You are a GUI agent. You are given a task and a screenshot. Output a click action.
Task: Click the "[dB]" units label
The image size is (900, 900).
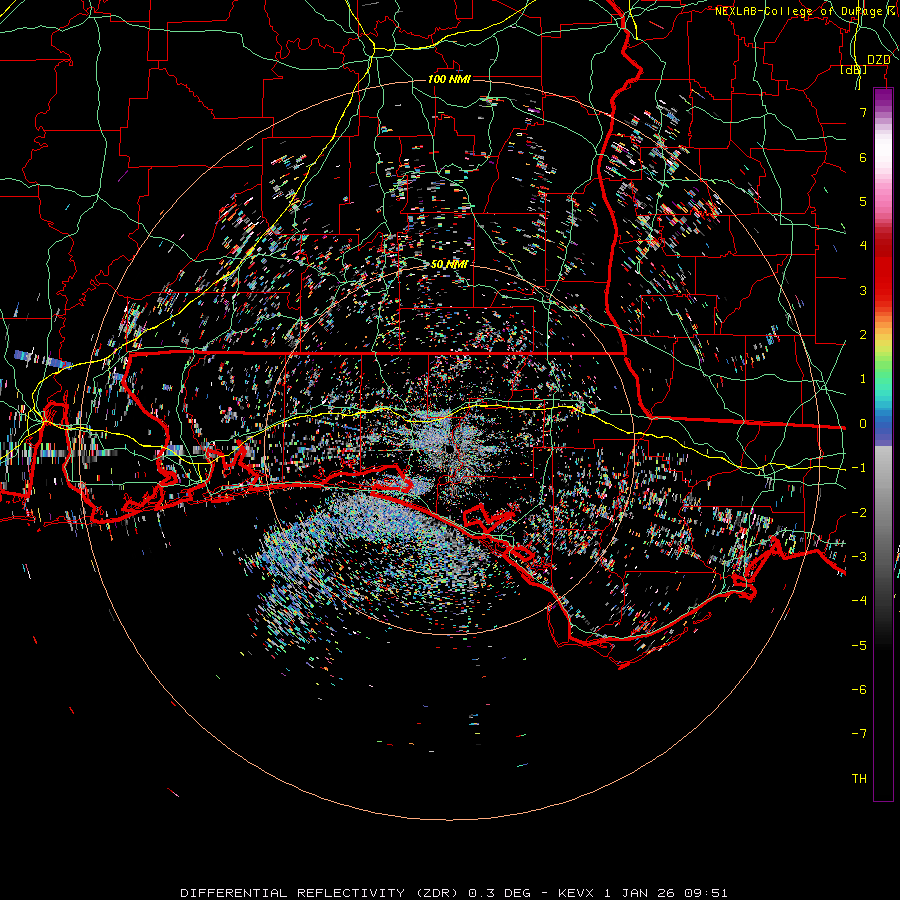click(854, 69)
